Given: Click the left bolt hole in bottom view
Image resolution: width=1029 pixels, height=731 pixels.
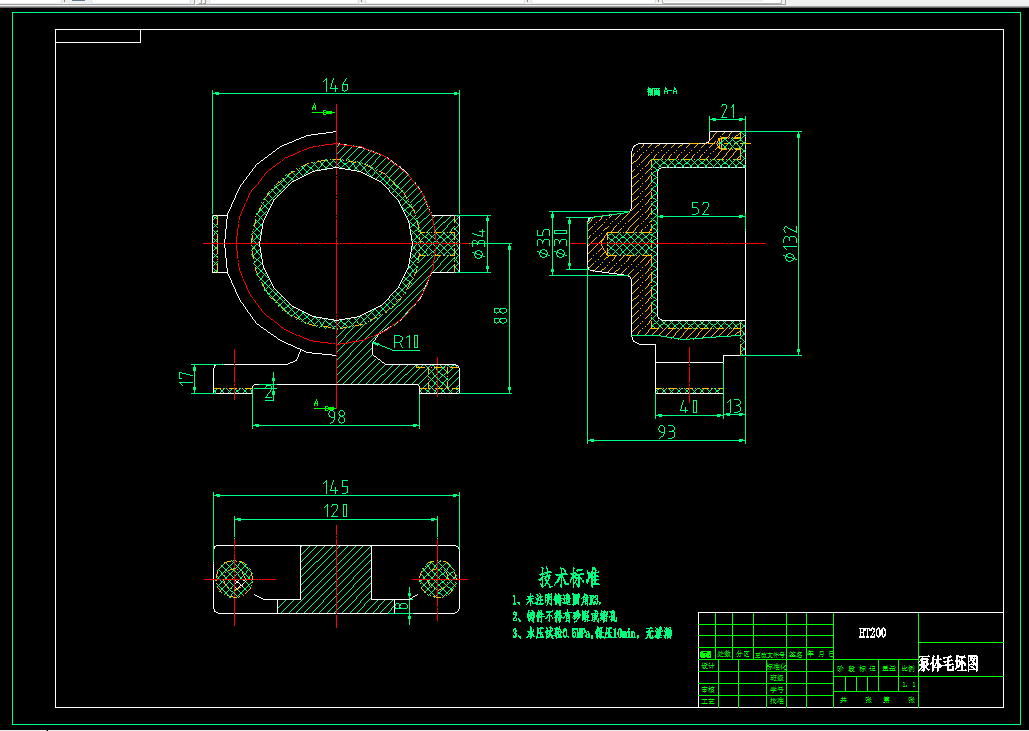Looking at the screenshot, I should 234,579.
